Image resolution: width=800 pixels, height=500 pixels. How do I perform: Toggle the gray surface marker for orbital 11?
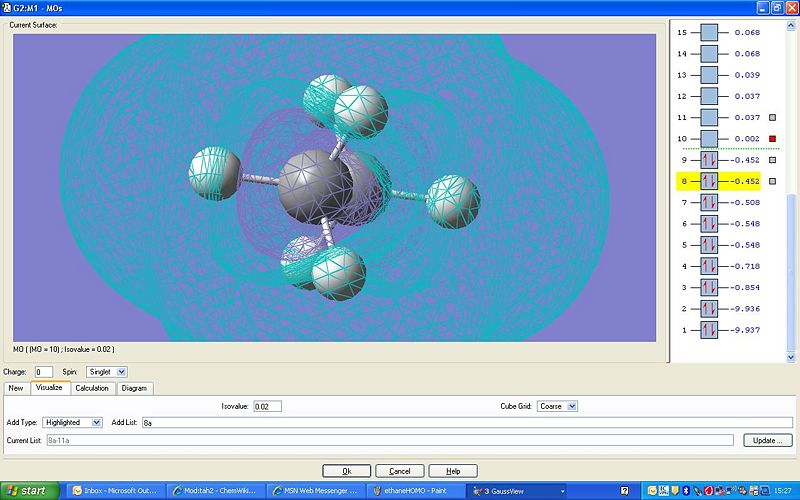[772, 117]
